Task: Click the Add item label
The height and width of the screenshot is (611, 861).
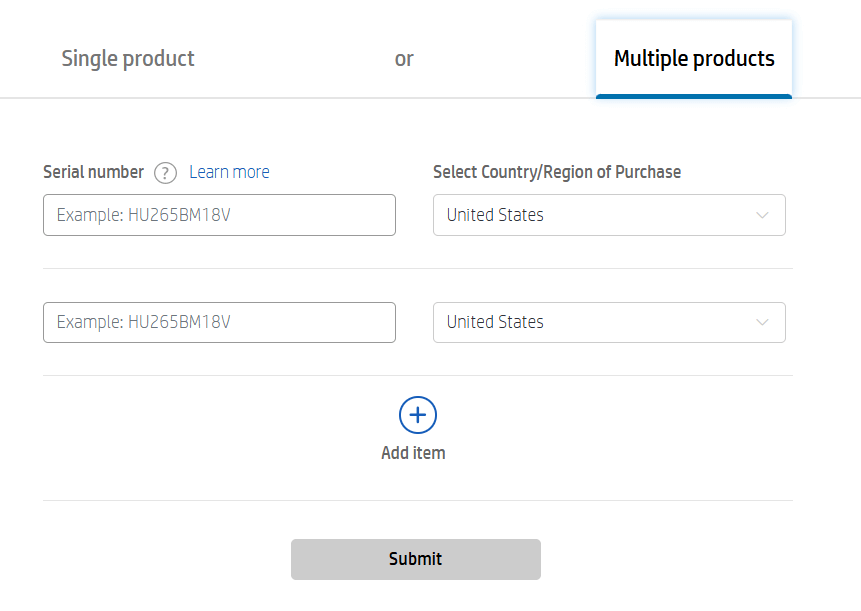Action: 413,453
